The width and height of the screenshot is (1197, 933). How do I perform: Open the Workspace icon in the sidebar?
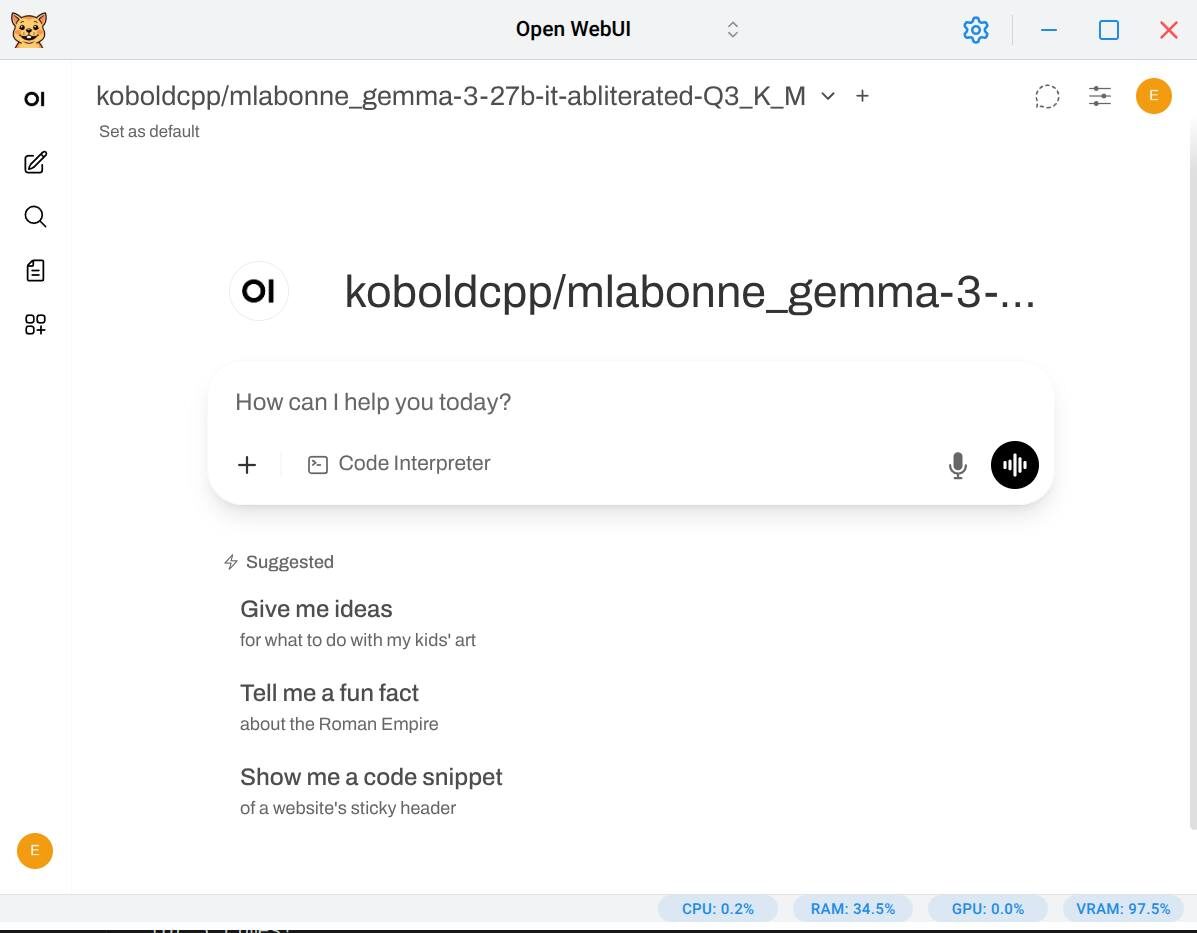click(x=35, y=325)
